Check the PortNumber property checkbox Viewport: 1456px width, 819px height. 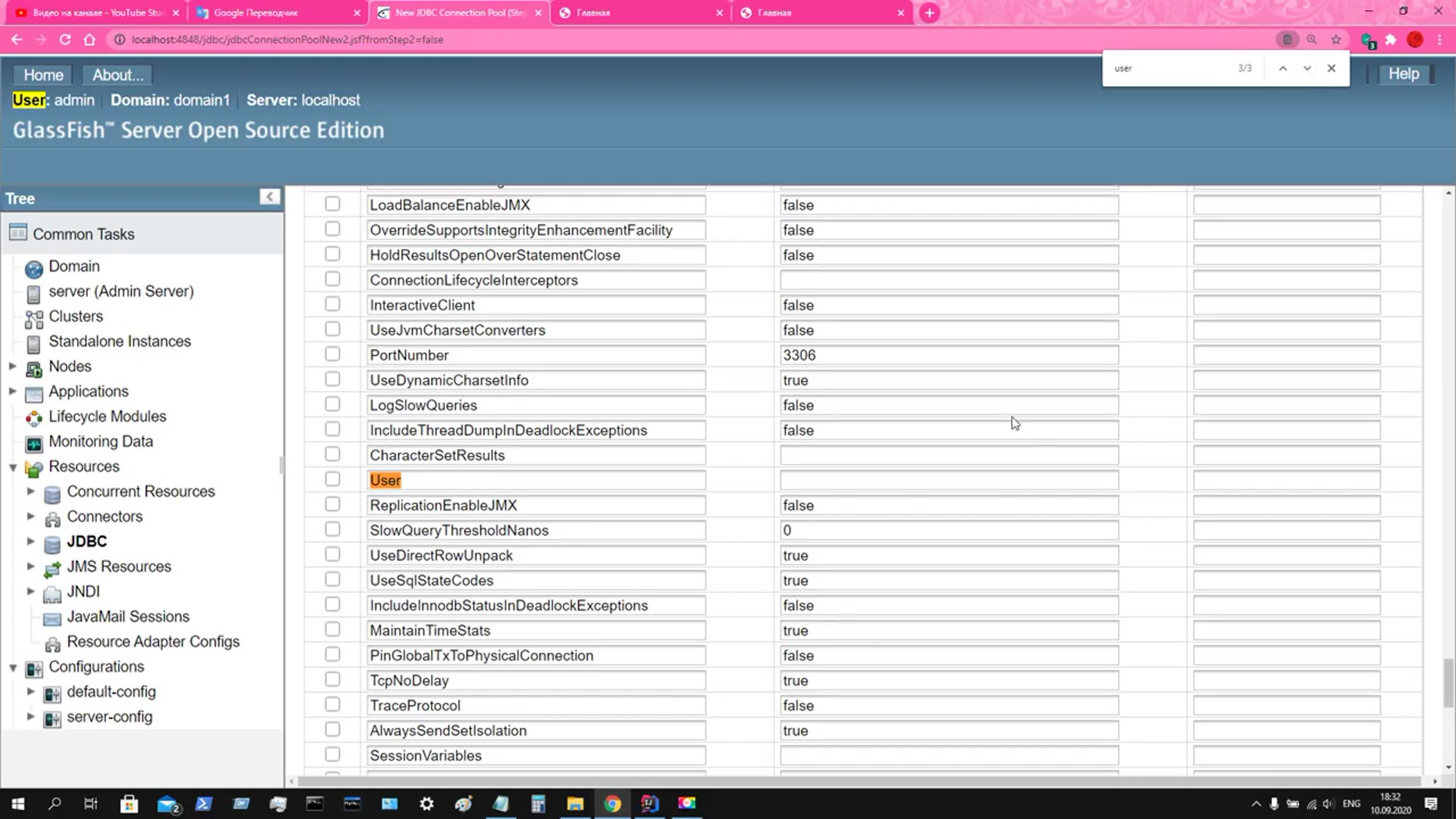coord(332,354)
